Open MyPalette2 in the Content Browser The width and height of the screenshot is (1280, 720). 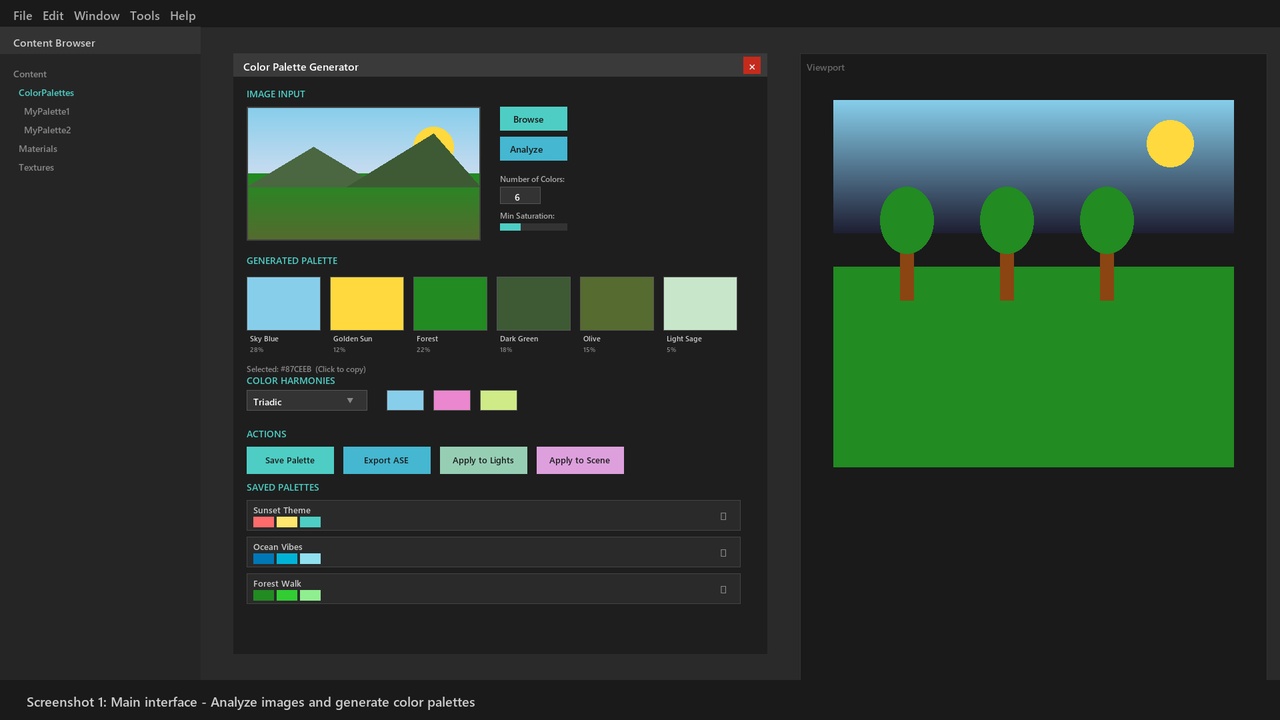47,130
